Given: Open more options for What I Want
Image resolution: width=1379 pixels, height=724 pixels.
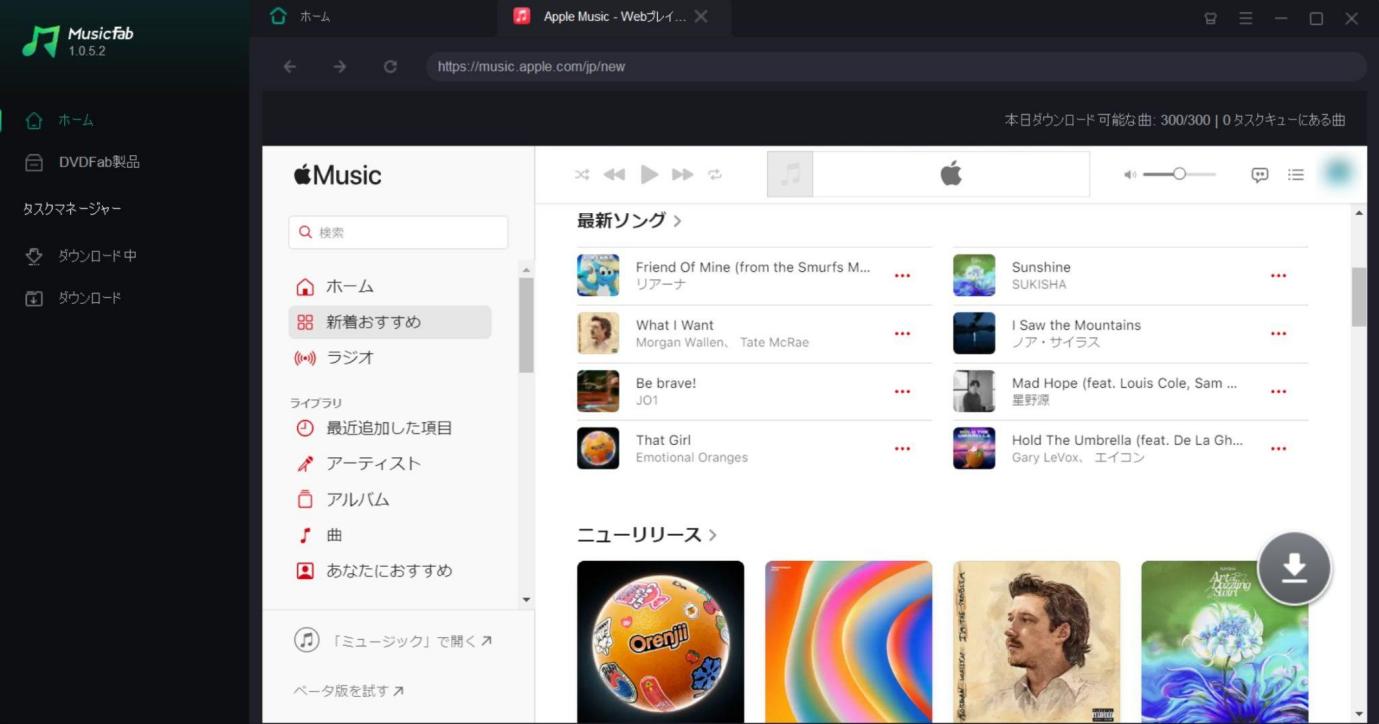Looking at the screenshot, I should click(902, 334).
